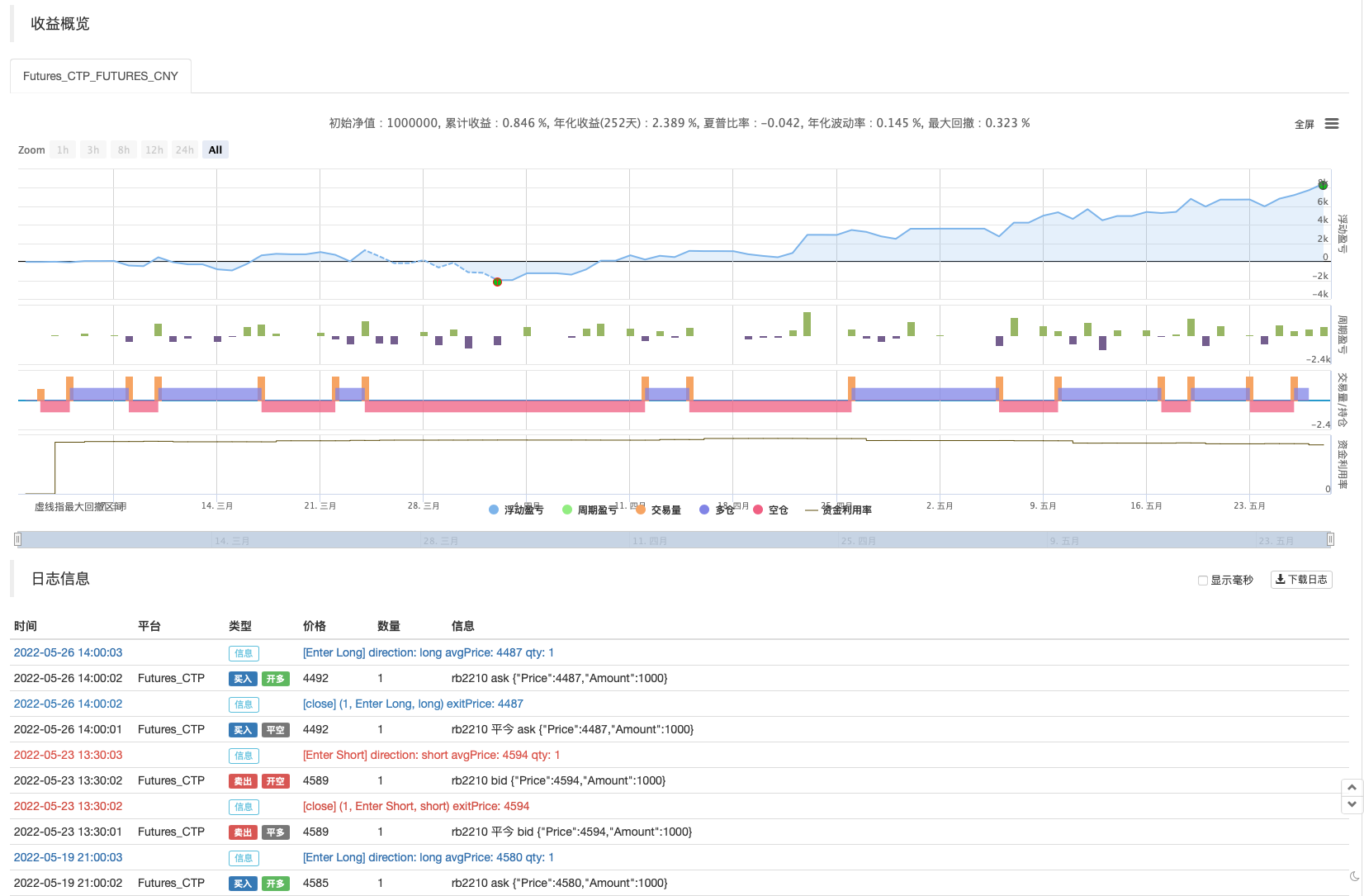Click 卖出 tag on 2022-05-23 13:30:01 row
This screenshot has width=1364, height=896.
tap(243, 832)
